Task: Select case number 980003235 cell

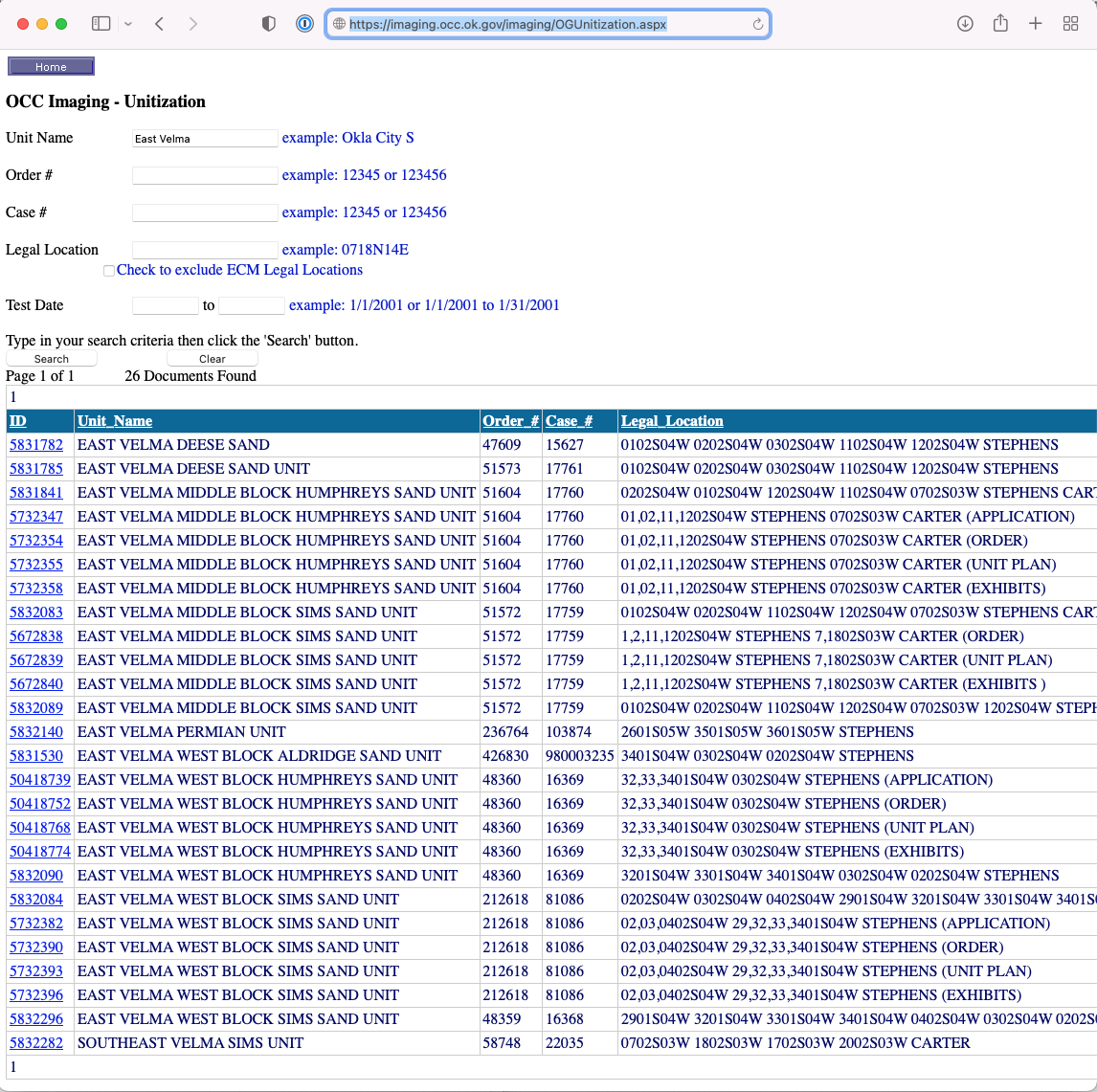Action: pos(579,756)
